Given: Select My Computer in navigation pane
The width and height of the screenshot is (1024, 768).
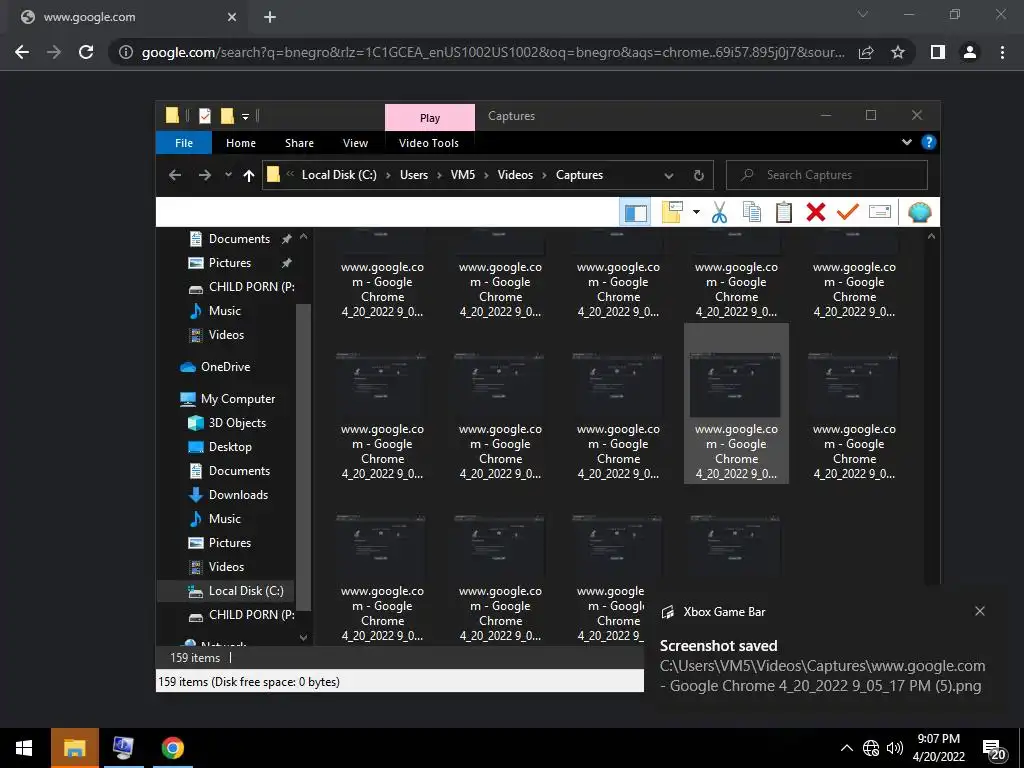Looking at the screenshot, I should tap(238, 398).
